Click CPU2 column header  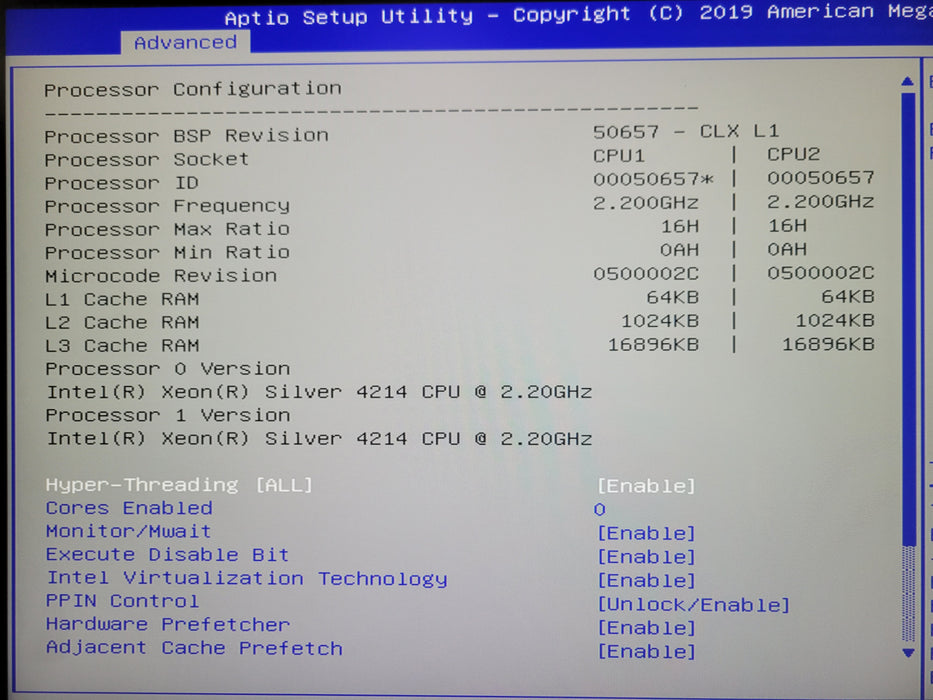[x=794, y=154]
